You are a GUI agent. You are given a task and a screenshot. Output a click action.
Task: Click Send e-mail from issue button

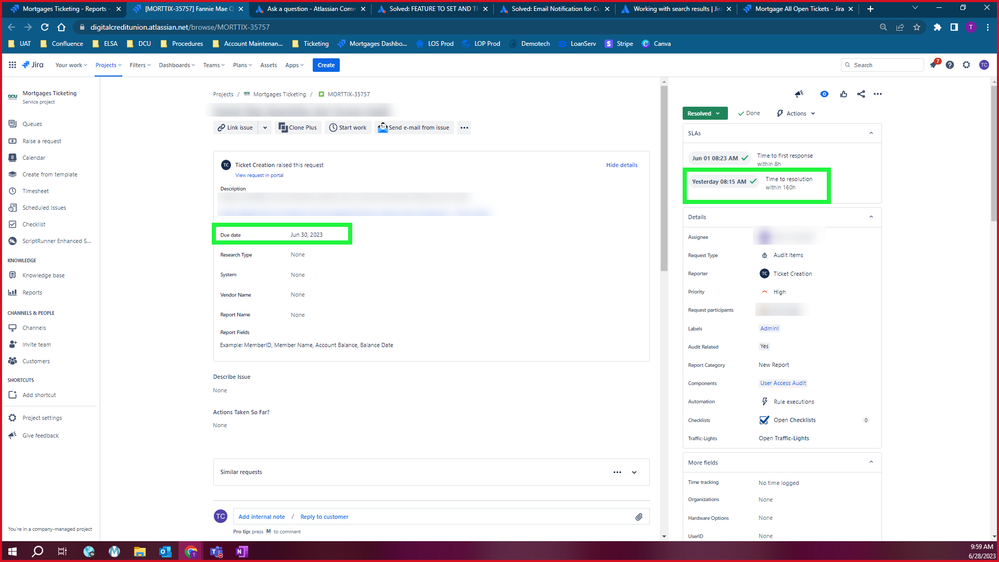click(414, 127)
